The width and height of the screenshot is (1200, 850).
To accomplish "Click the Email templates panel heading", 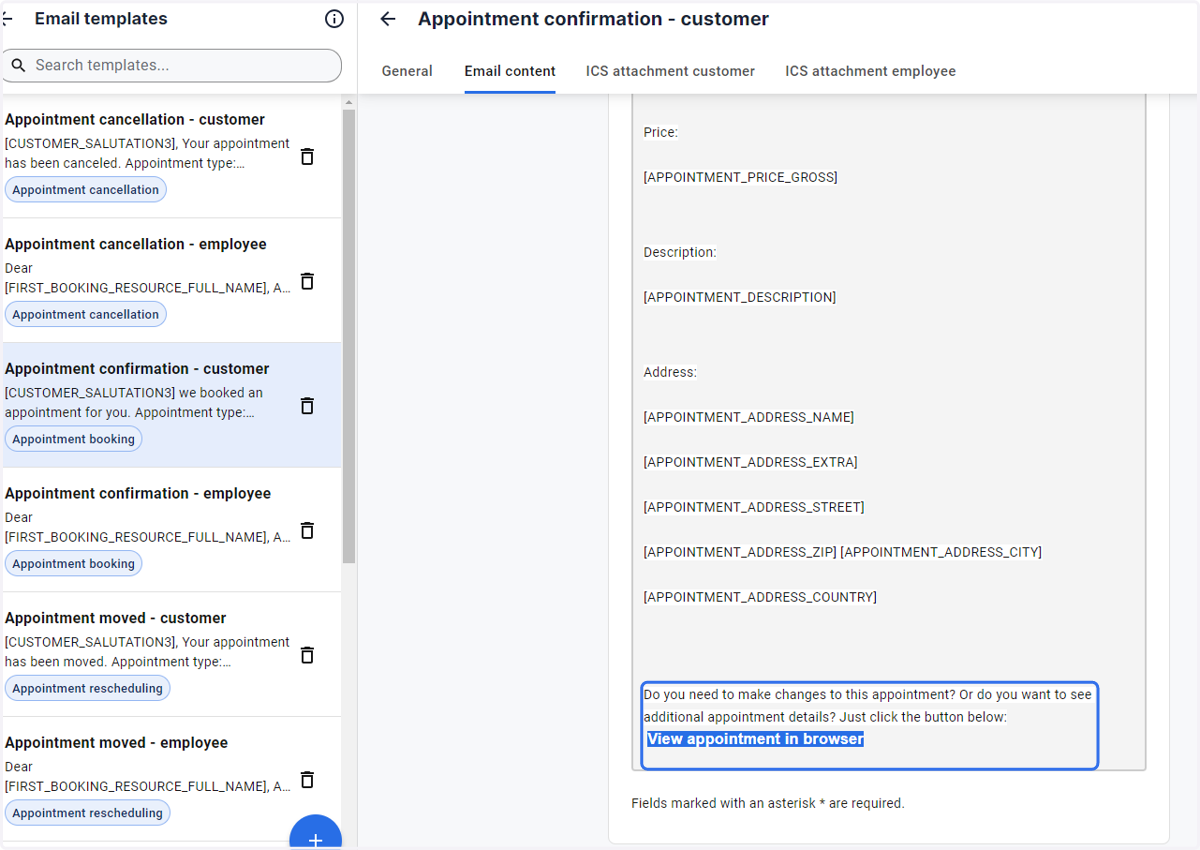I will click(x=101, y=19).
